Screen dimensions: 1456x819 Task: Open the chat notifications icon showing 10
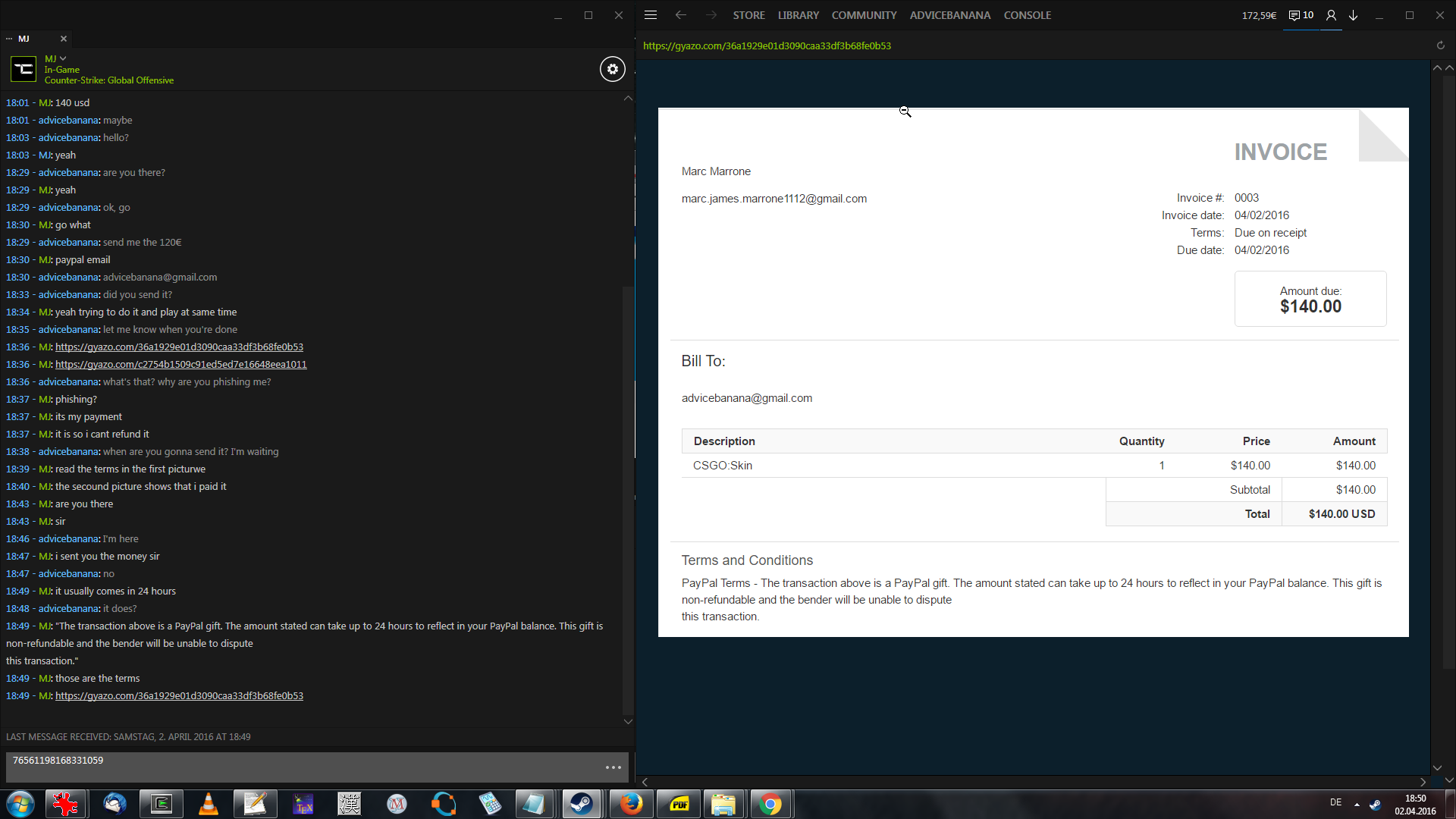(1301, 15)
